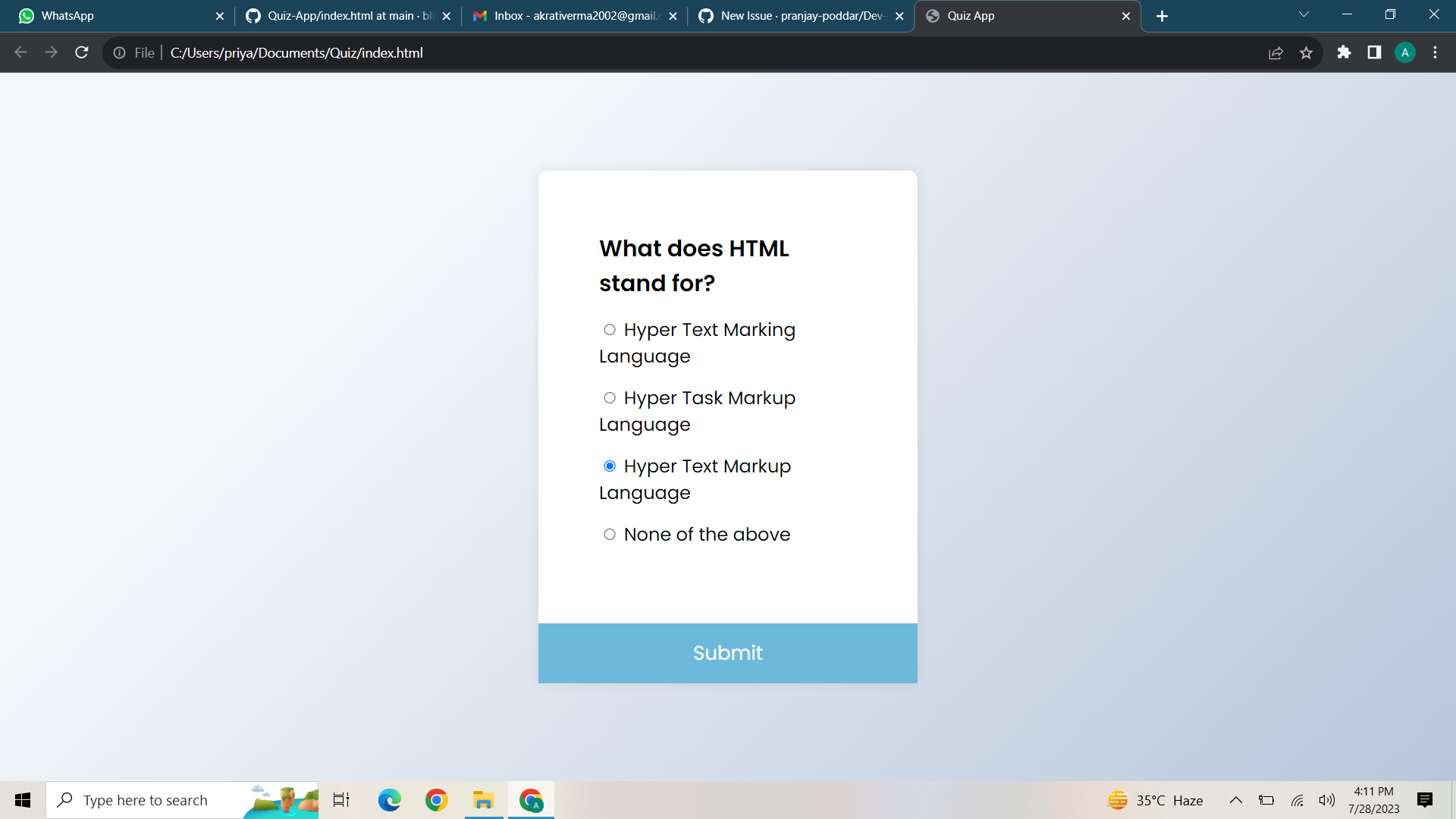Screen dimensions: 1456x819
Task: Pick Hyper Text Markup Language radio button
Action: (610, 466)
